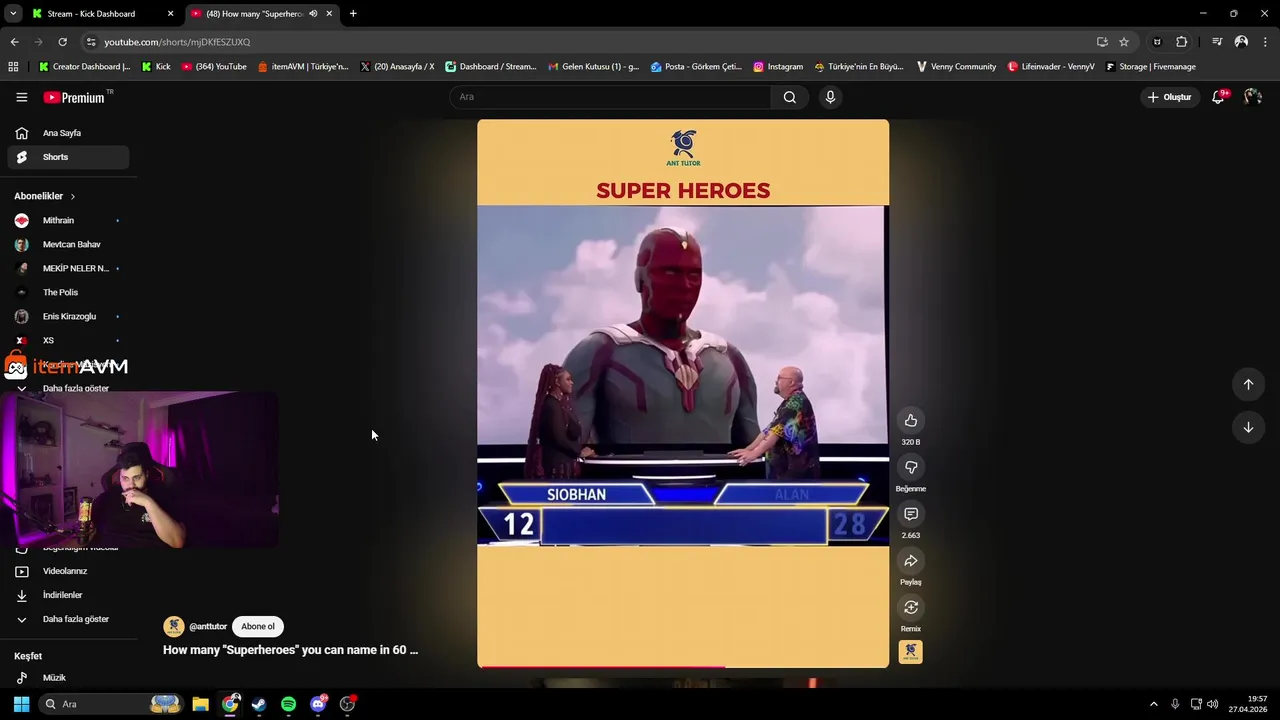Open a new browser tab
This screenshot has height=720, width=1280.
tap(353, 14)
